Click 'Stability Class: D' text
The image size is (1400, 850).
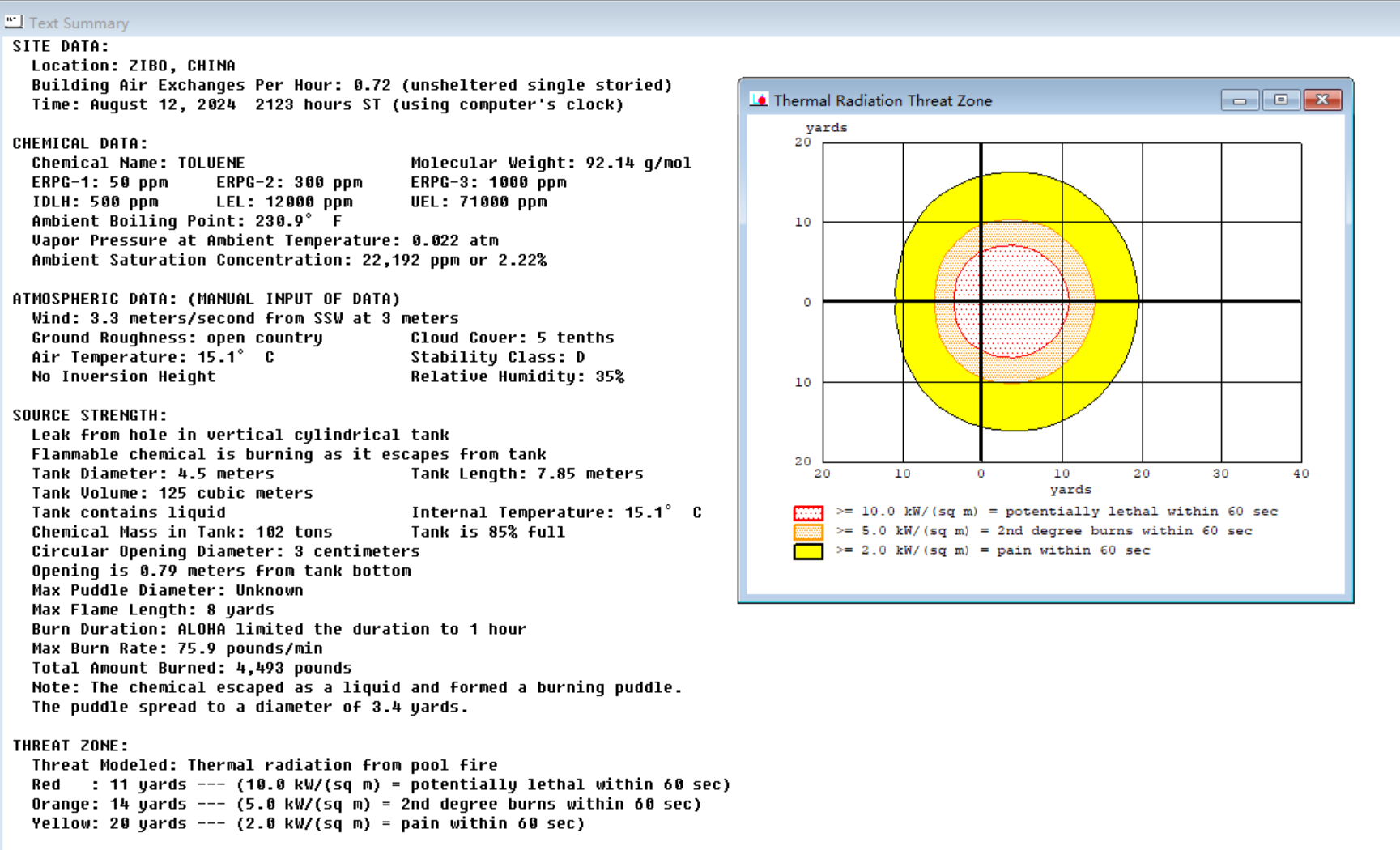click(x=497, y=357)
